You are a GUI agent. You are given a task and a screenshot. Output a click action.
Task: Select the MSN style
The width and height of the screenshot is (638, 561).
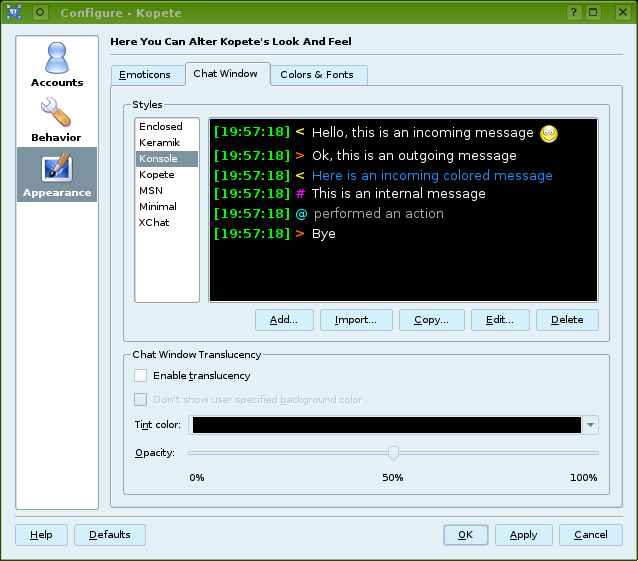point(167,190)
